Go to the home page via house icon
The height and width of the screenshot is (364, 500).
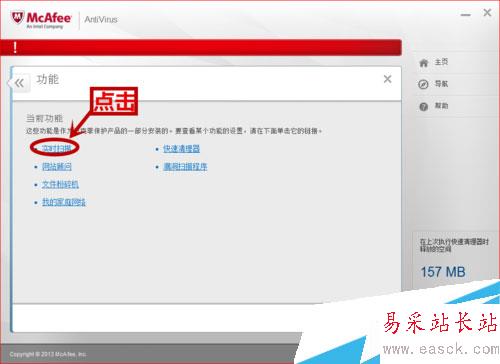[x=424, y=63]
